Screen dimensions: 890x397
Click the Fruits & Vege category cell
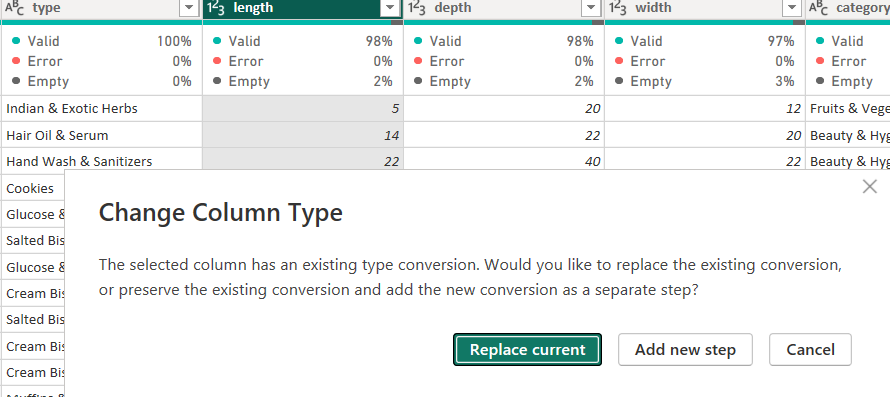tap(848, 108)
